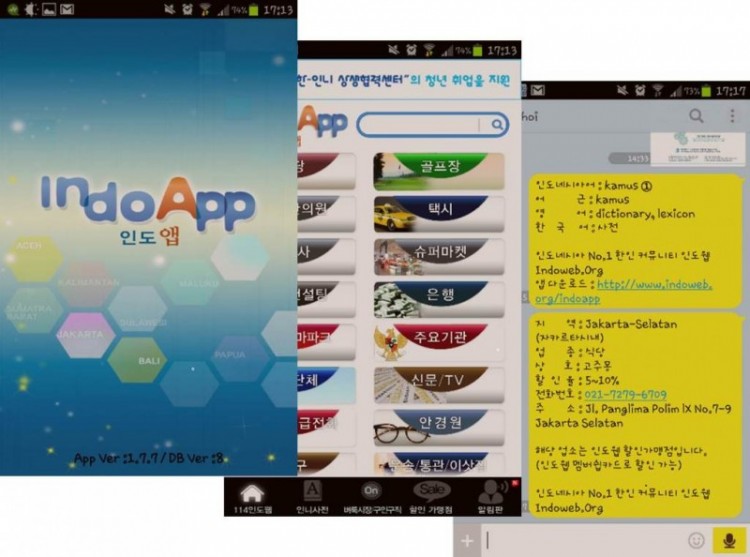Select the SULAWESI hexagon on the splash screen
This screenshot has height=557, width=750.
point(139,310)
